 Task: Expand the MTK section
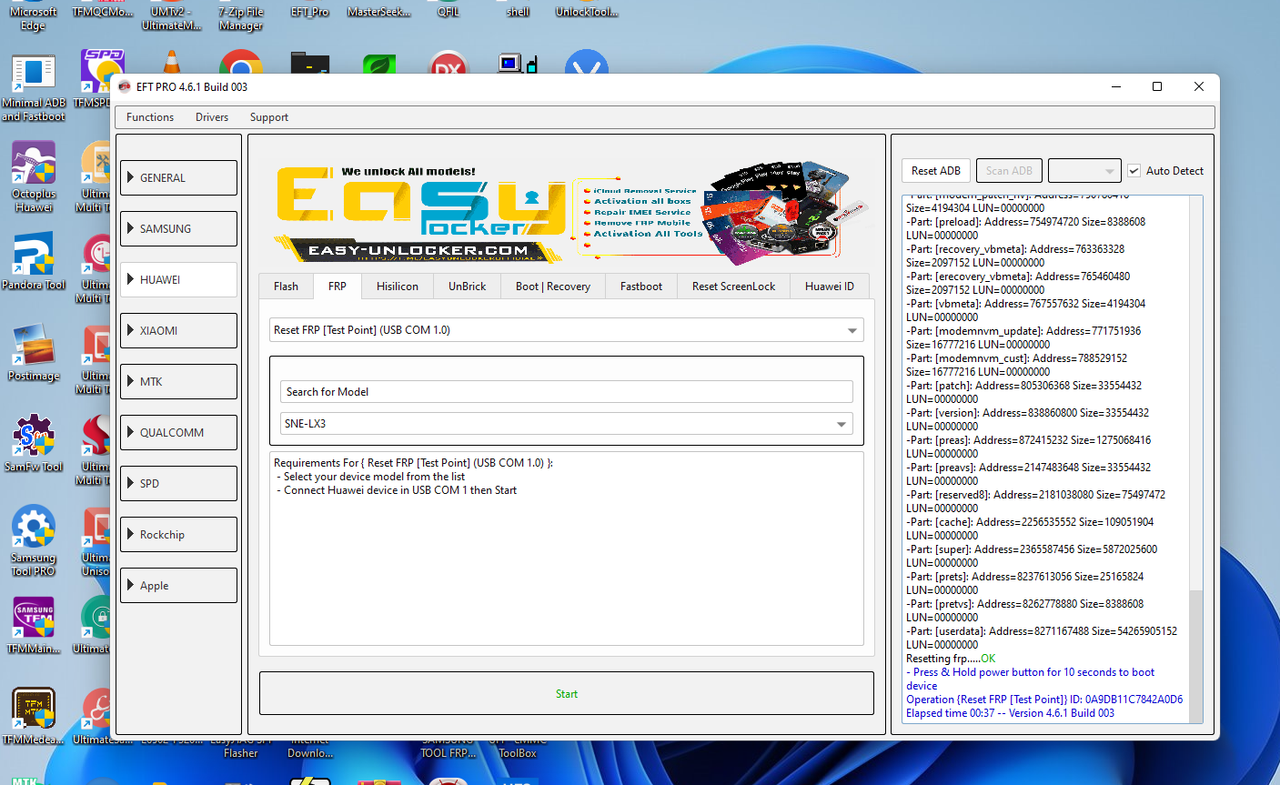pyautogui.click(x=178, y=382)
